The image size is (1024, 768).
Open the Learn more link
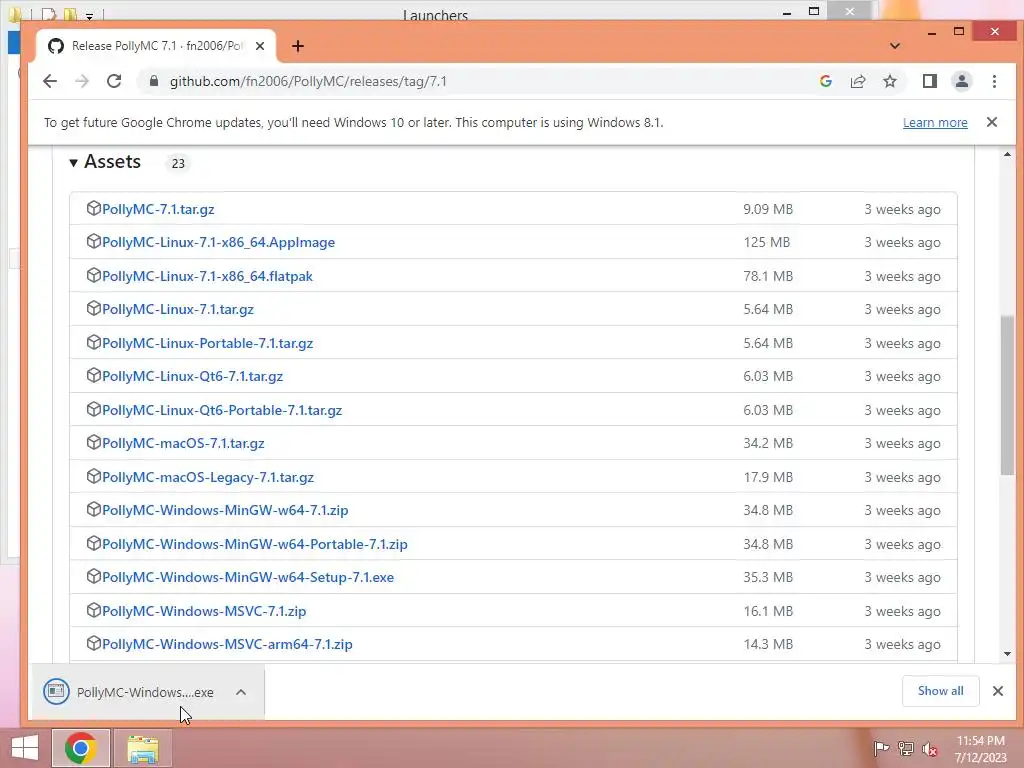[935, 122]
